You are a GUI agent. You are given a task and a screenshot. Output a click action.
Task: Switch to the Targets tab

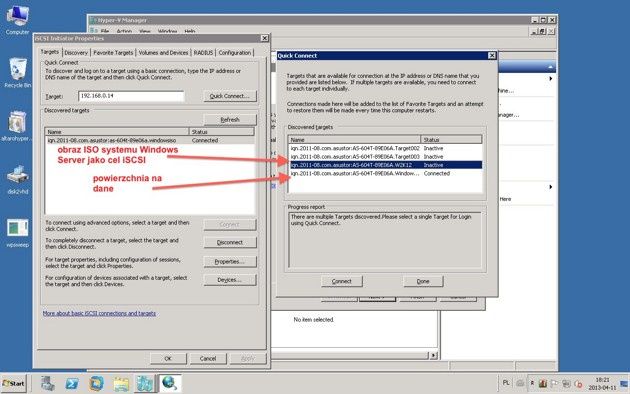point(50,52)
